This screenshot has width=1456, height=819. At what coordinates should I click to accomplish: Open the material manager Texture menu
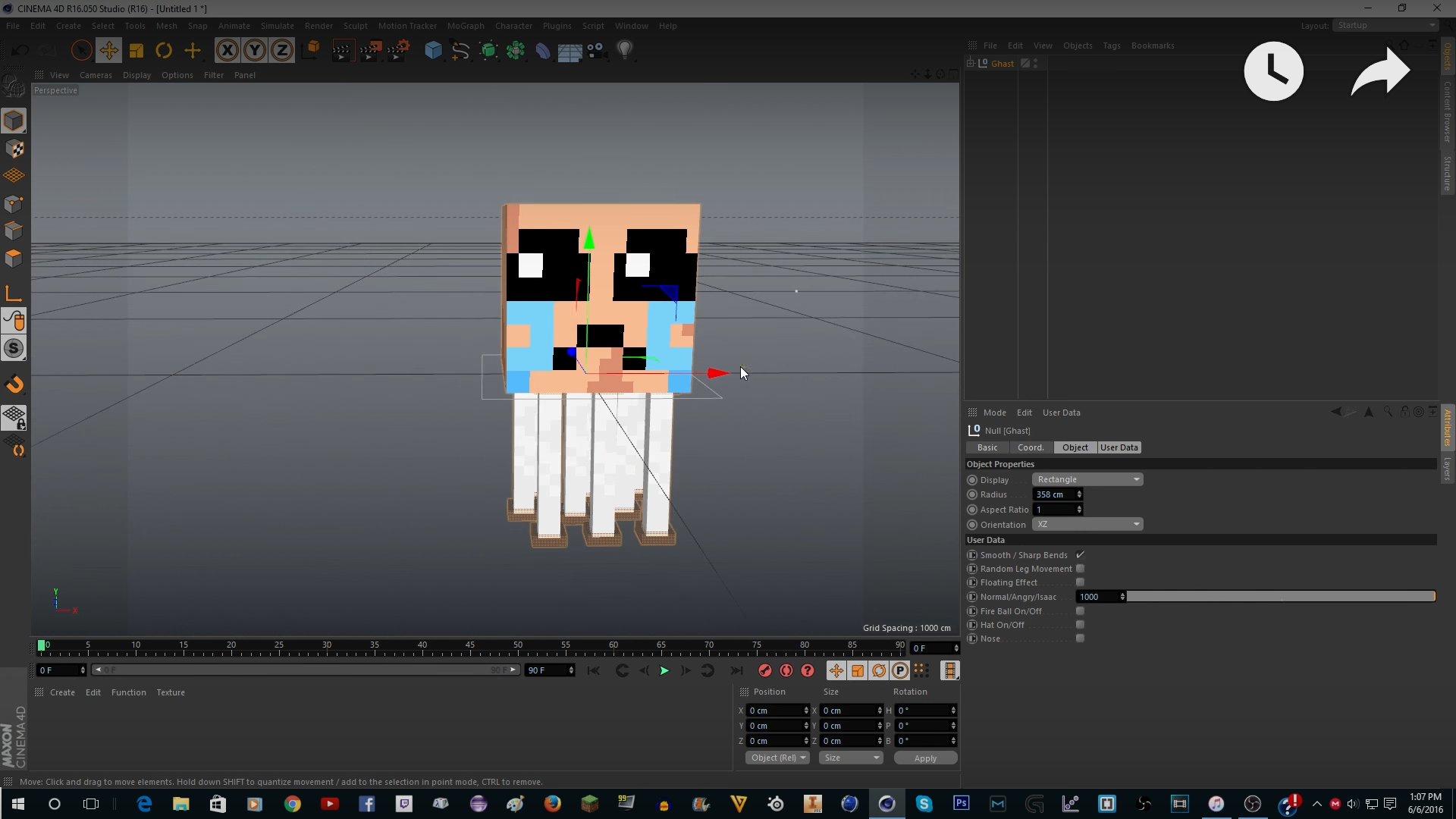(x=171, y=692)
